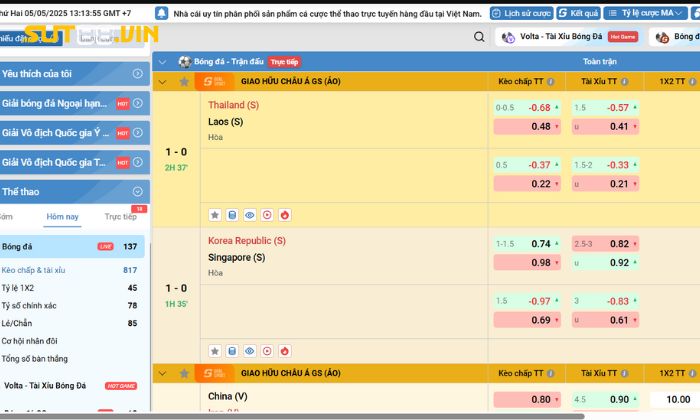This screenshot has height=420, width=700.
Task: Open statistics icon for Thailand vs Laos
Action: (232, 214)
